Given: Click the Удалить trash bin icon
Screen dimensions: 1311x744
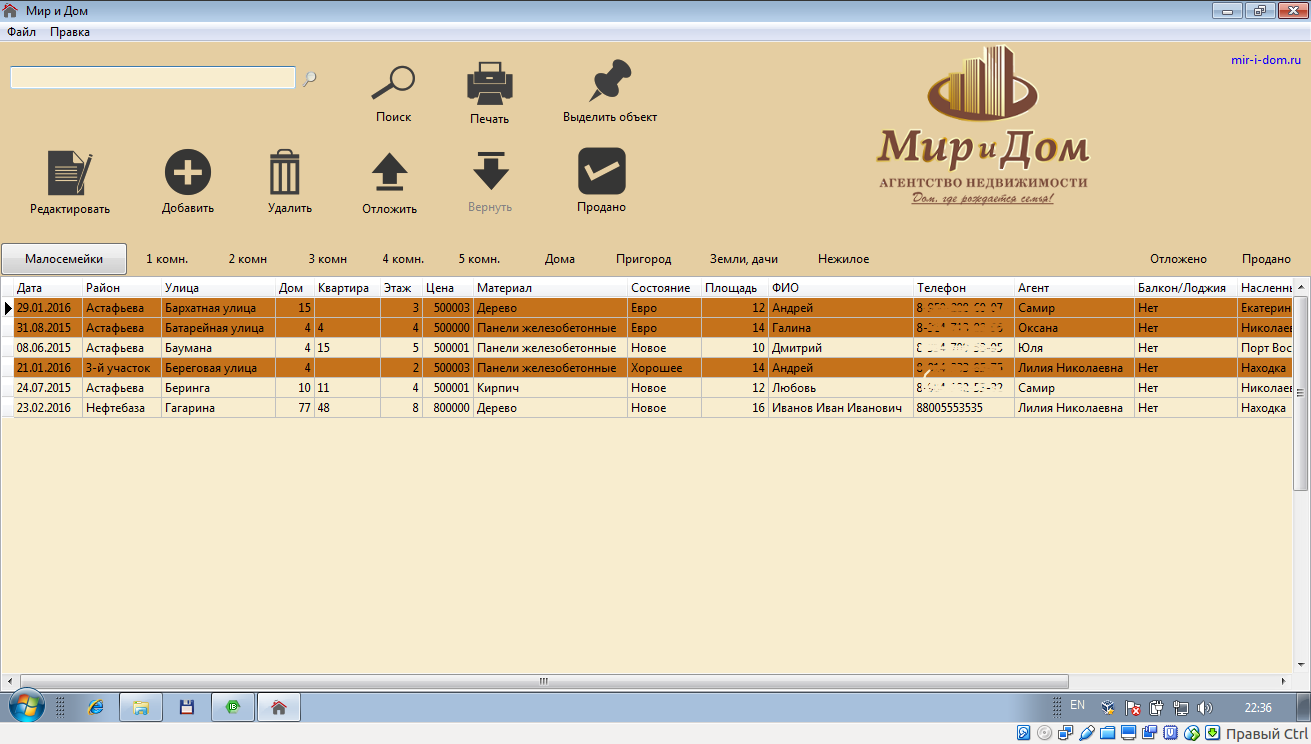Looking at the screenshot, I should pos(285,172).
